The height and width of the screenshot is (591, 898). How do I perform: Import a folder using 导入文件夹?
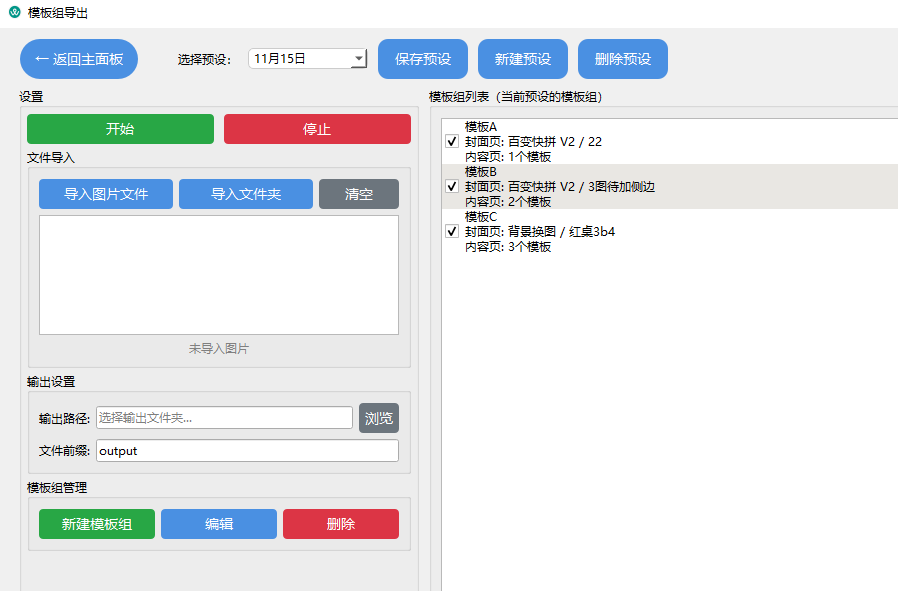245,193
